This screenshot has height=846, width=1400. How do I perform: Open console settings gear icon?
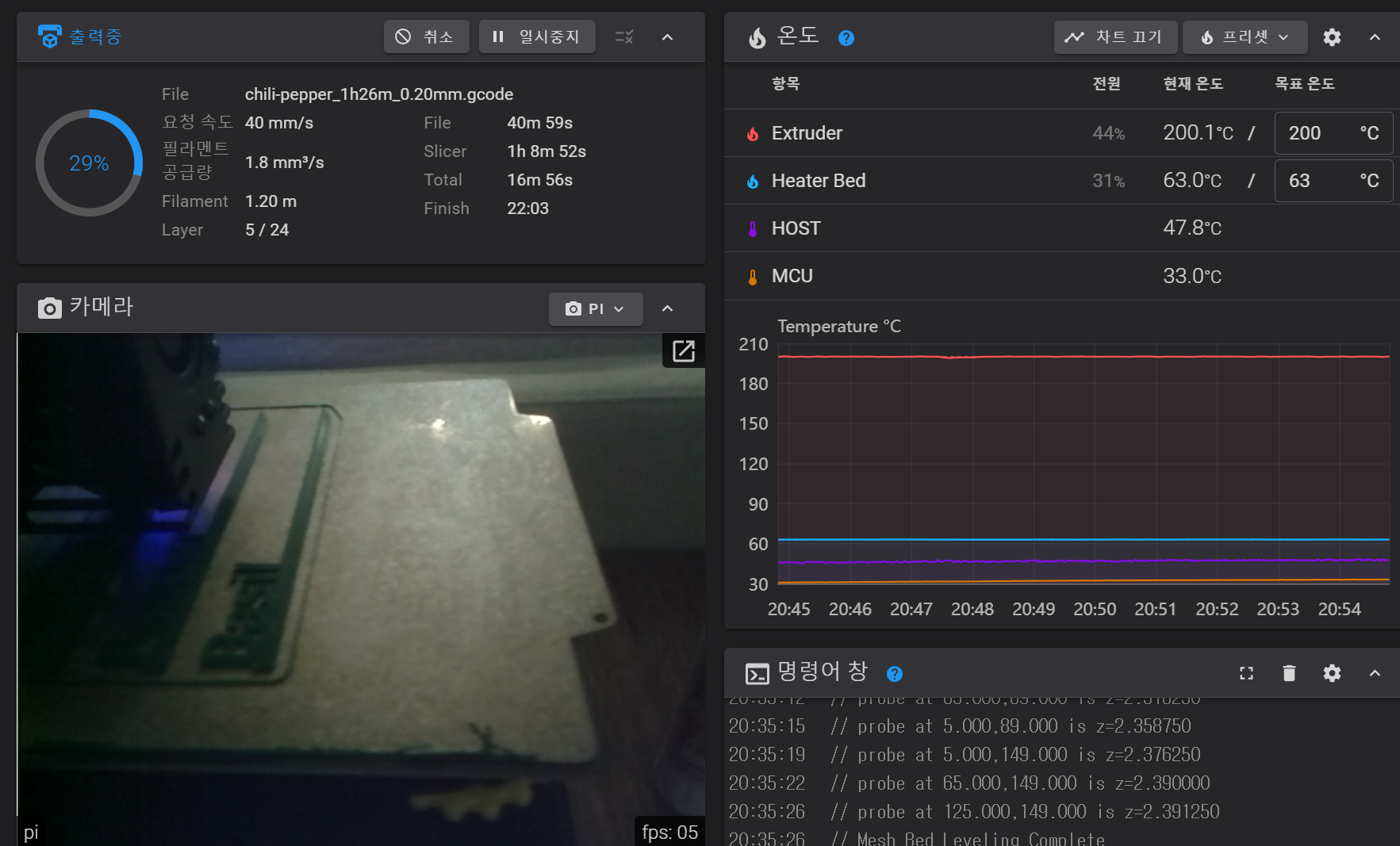(x=1332, y=673)
